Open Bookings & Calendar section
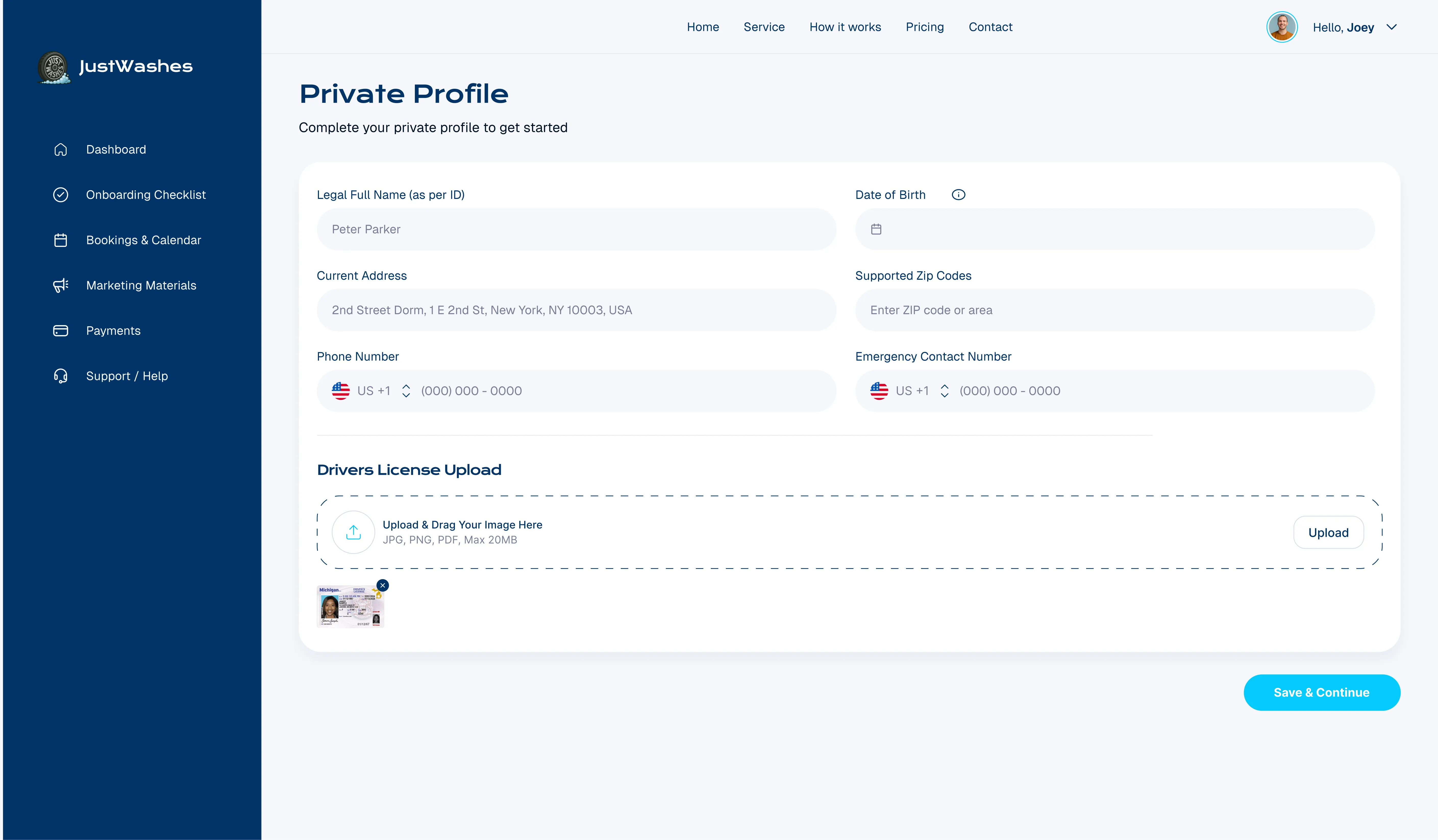The width and height of the screenshot is (1438, 840). (x=144, y=240)
